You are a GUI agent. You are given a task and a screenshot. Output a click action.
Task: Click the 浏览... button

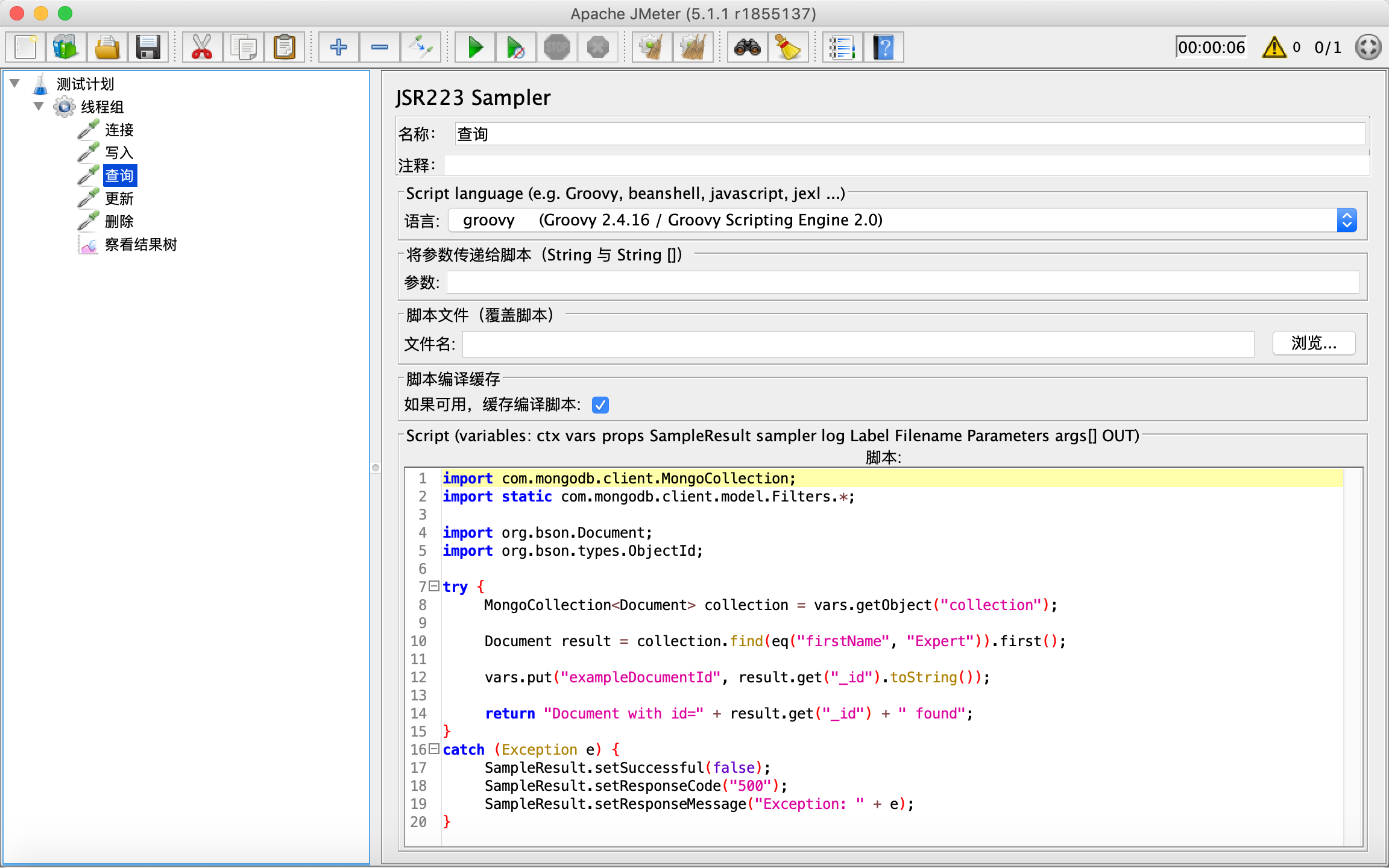pyautogui.click(x=1313, y=343)
